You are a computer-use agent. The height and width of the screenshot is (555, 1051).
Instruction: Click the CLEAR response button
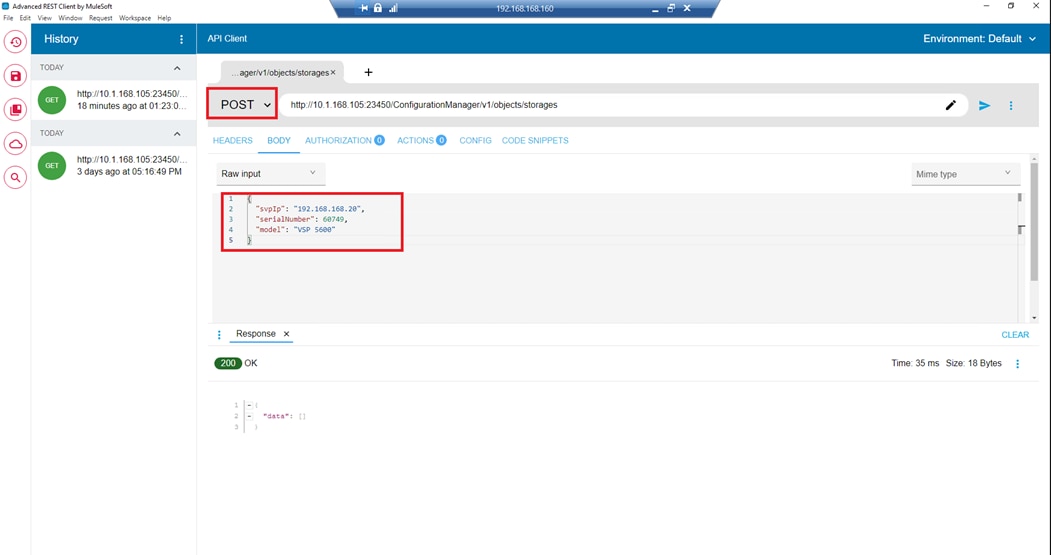coord(1015,335)
